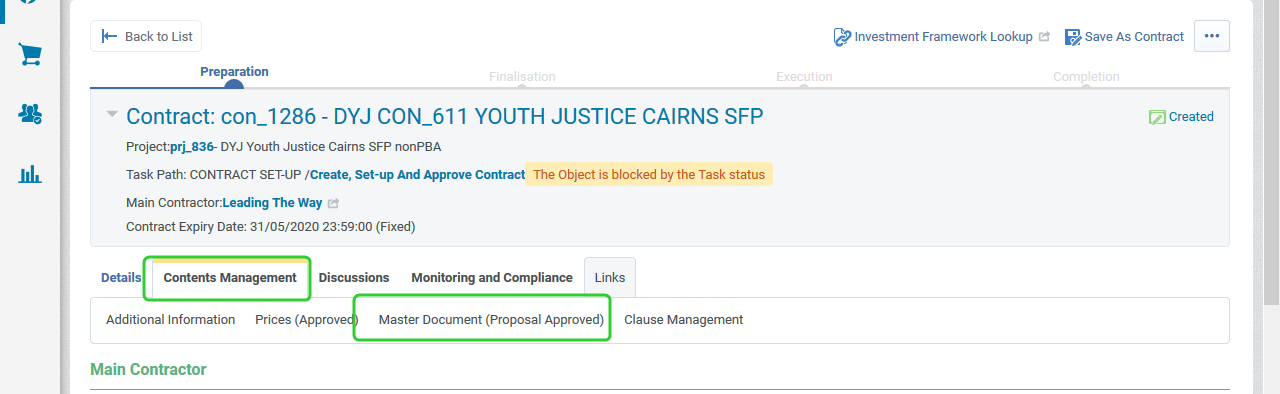Switch to the Details tab
This screenshot has height=394, width=1280.
coord(121,278)
